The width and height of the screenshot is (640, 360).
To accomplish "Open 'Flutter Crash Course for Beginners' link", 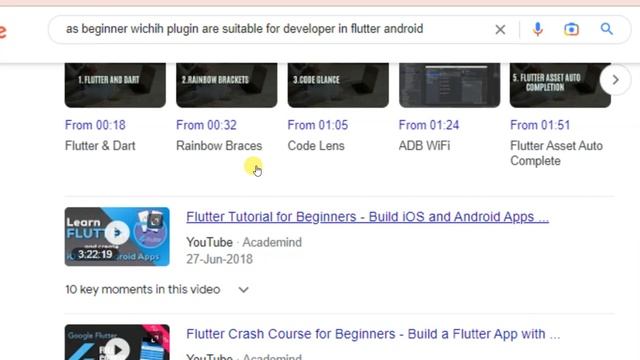I will [373, 334].
